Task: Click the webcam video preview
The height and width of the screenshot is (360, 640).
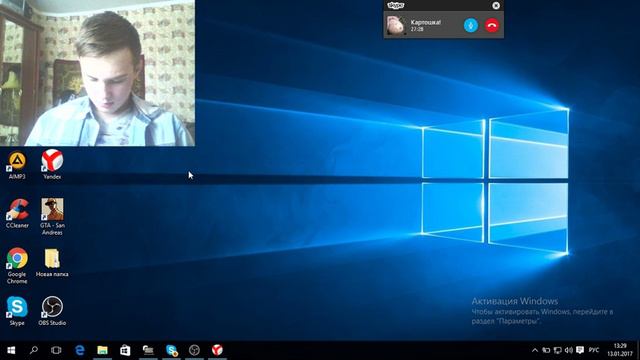Action: (x=97, y=73)
